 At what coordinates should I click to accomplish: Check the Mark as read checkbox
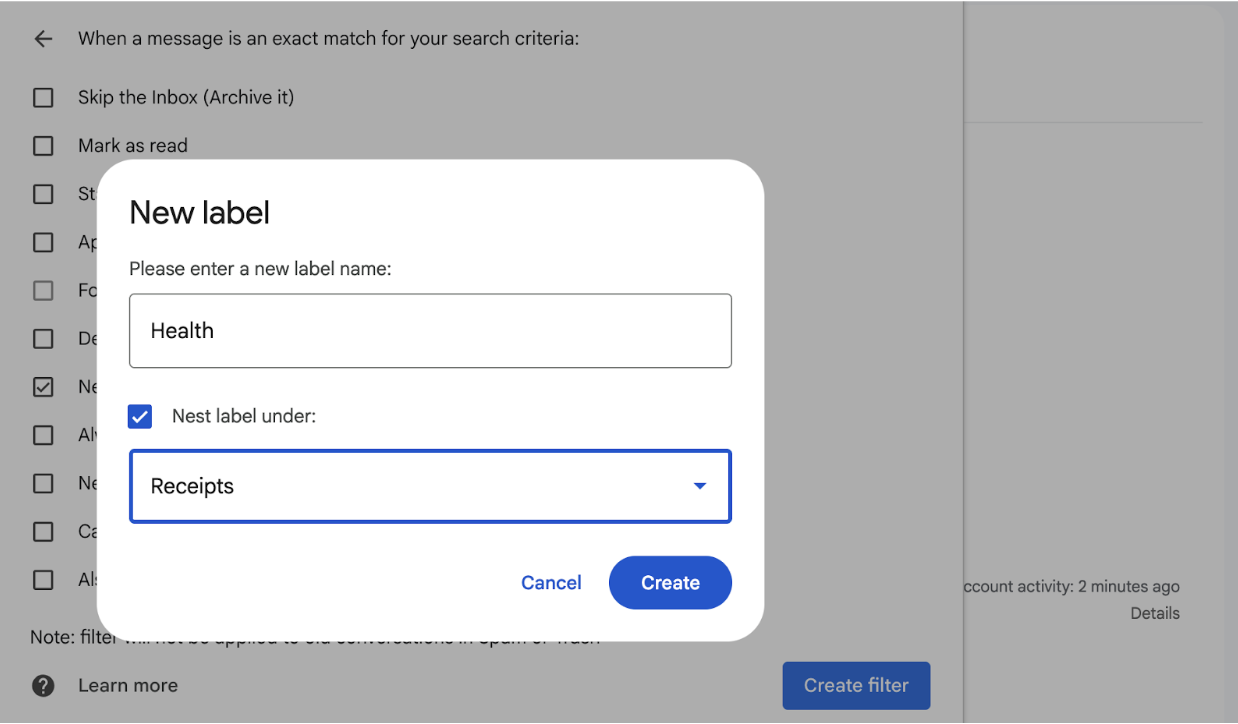[43, 146]
